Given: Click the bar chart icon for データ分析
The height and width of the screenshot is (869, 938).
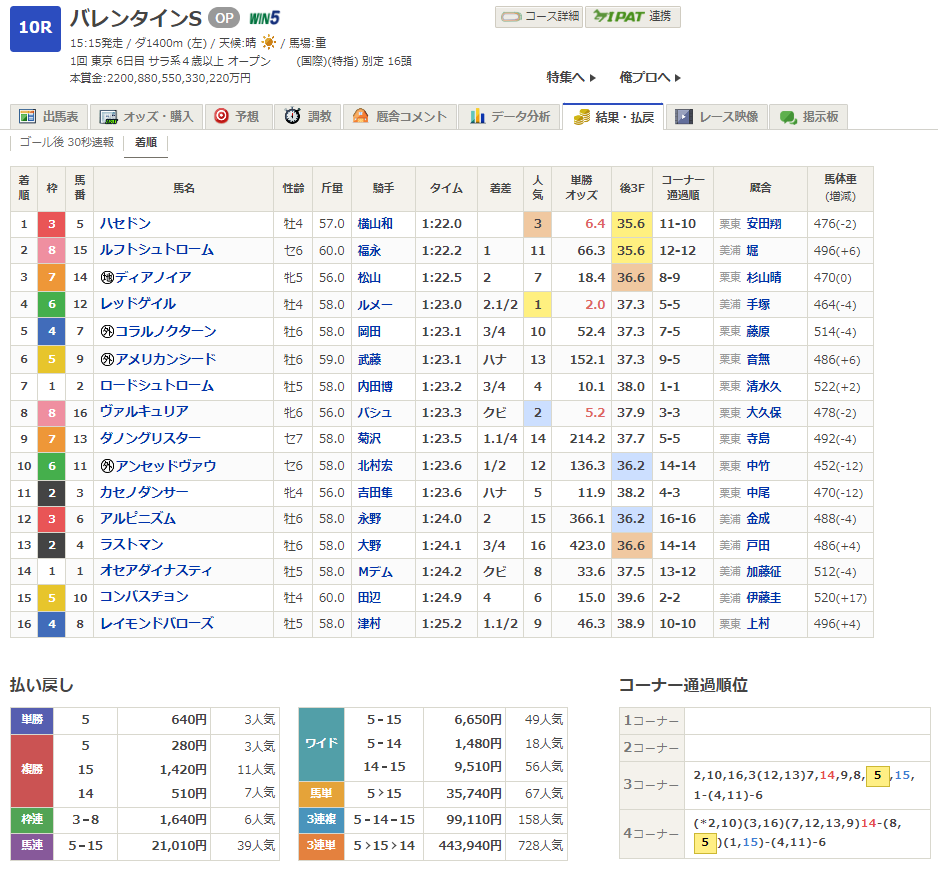Looking at the screenshot, I should 478,117.
